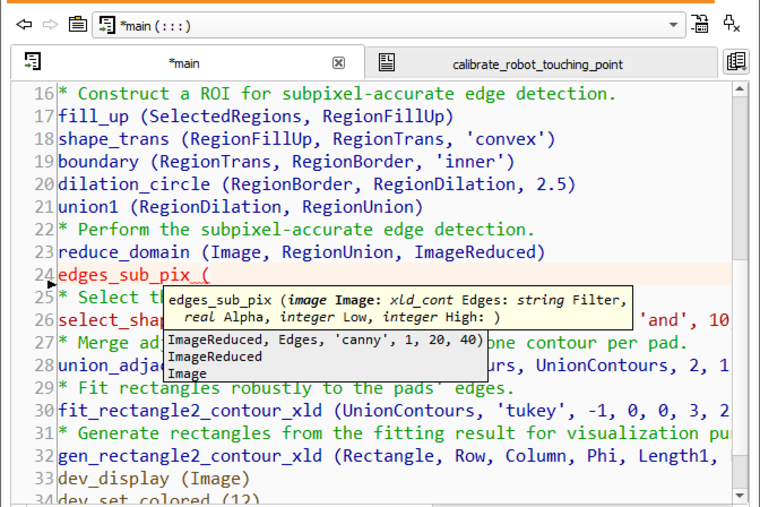The image size is (760, 507).
Task: Click the scrollbar down arrow
Action: coord(740,495)
